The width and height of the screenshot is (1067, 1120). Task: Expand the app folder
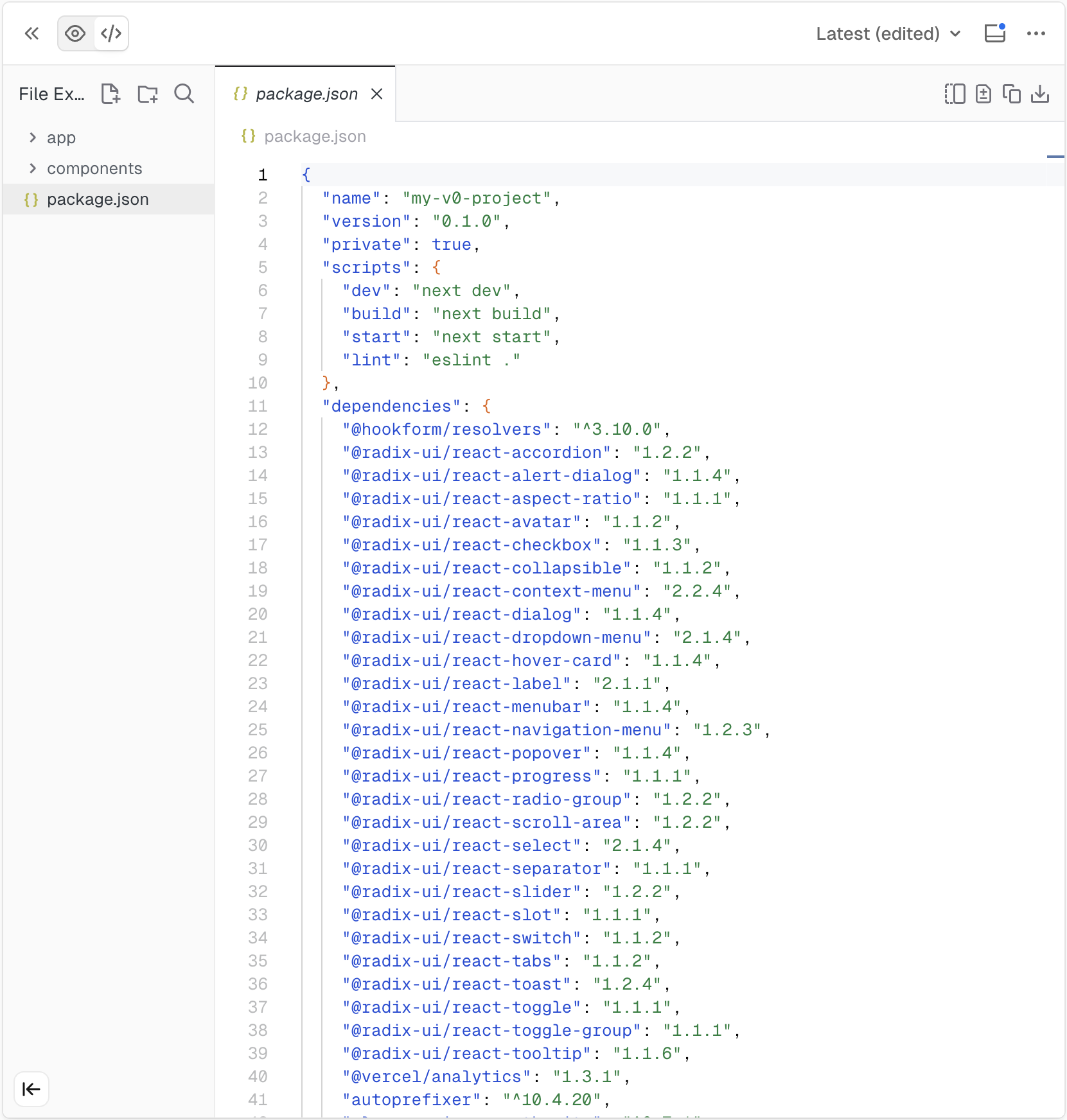[x=109, y=137]
